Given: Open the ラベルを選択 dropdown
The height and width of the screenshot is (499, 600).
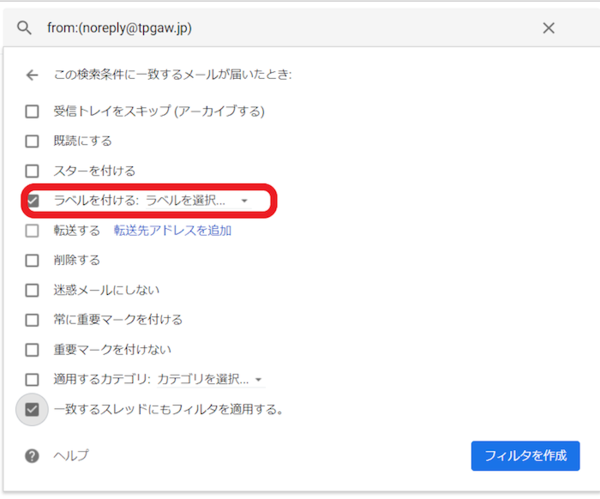Looking at the screenshot, I should 198,201.
